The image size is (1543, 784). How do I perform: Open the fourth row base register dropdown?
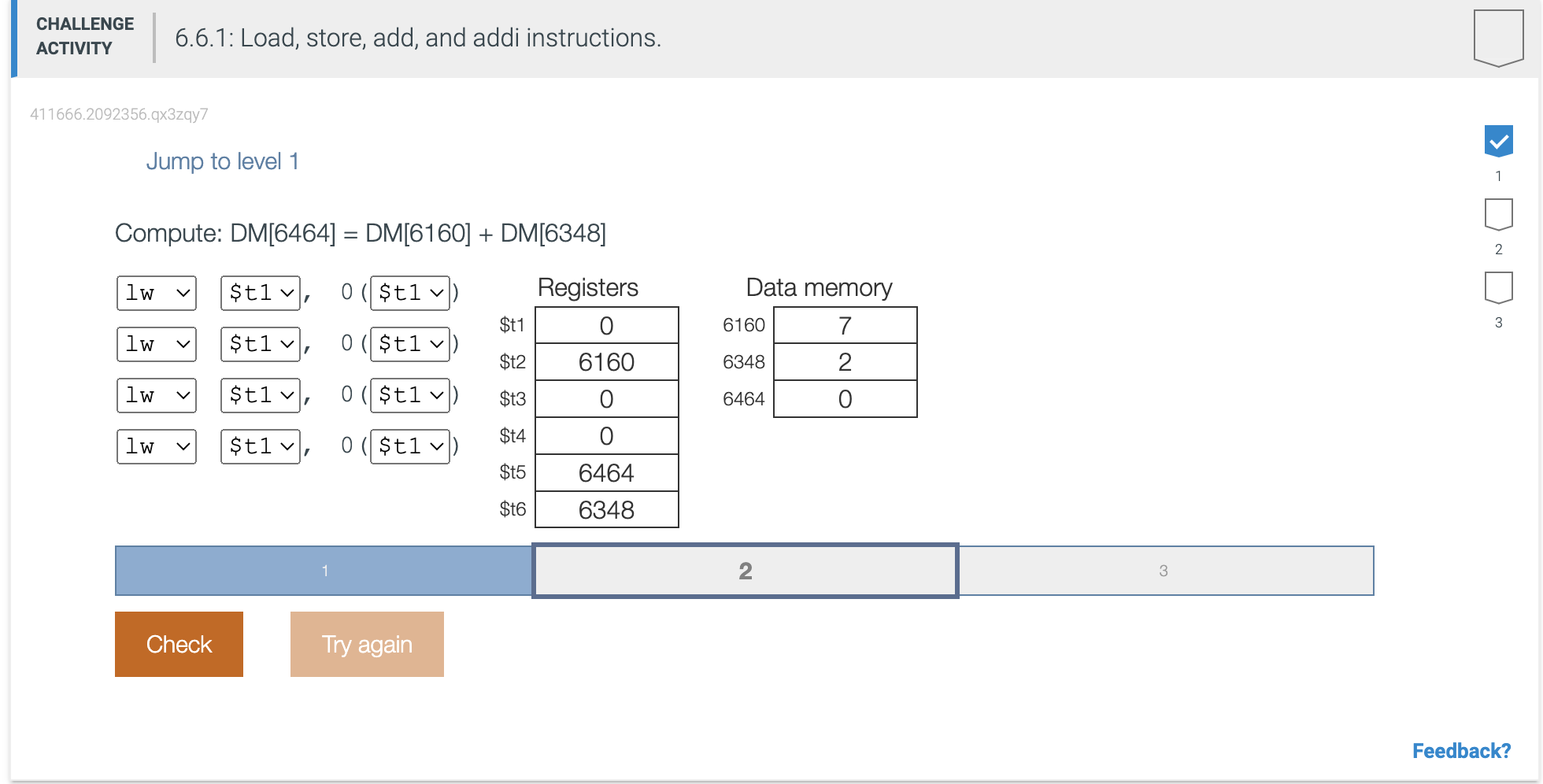pos(410,446)
